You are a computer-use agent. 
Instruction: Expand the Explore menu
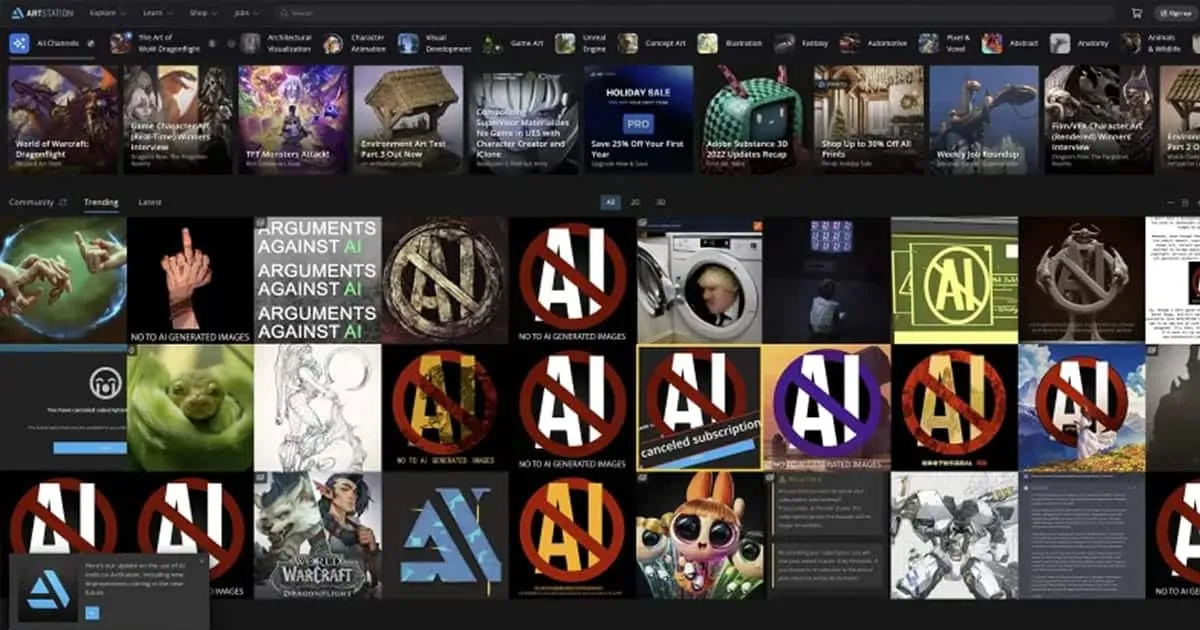point(107,13)
